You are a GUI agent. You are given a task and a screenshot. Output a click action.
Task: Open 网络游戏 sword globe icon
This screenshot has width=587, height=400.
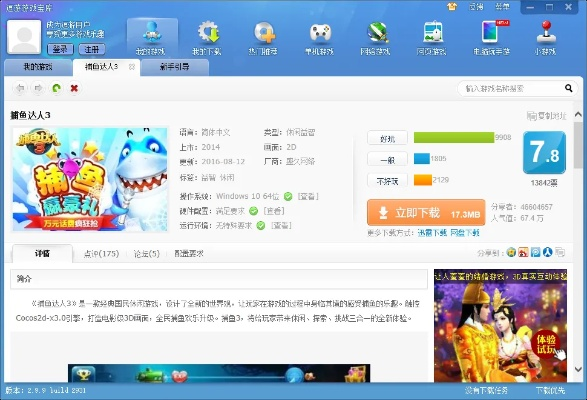point(375,38)
